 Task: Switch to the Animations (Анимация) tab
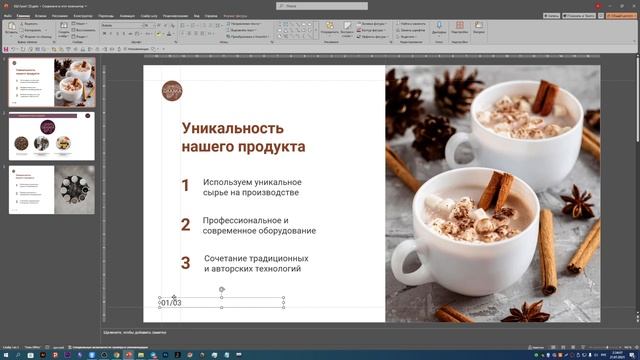(127, 16)
